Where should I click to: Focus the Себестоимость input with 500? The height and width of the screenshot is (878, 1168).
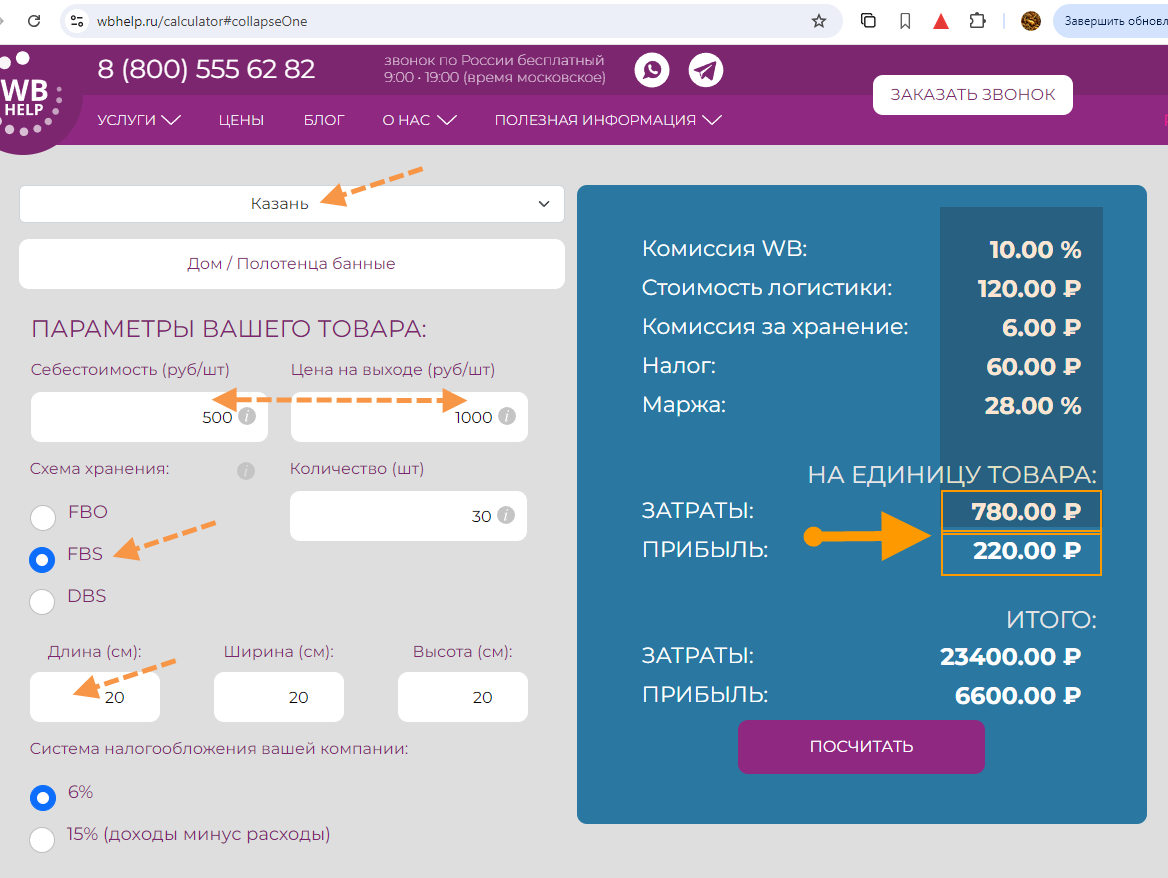(x=149, y=417)
